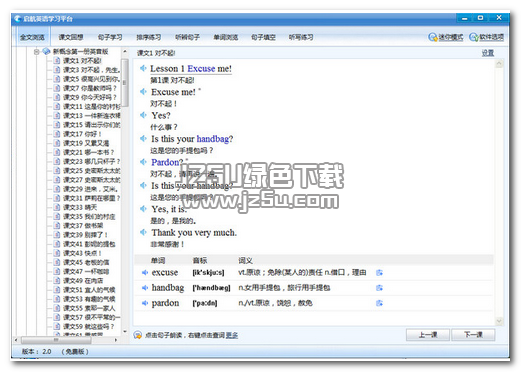This screenshot has width=521, height=372.
Task: Collapse the 新概念 textbook tree node
Action: coord(36,52)
